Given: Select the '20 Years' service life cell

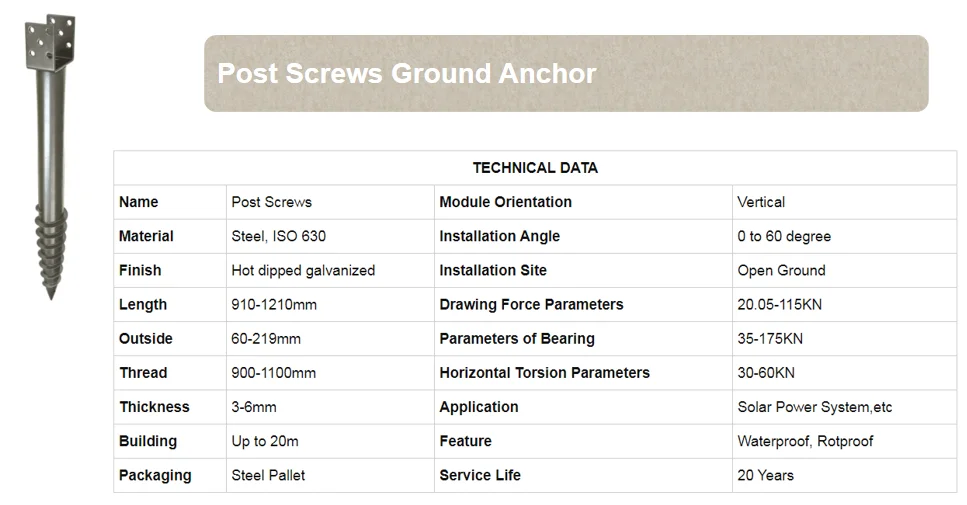Looking at the screenshot, I should tap(766, 475).
